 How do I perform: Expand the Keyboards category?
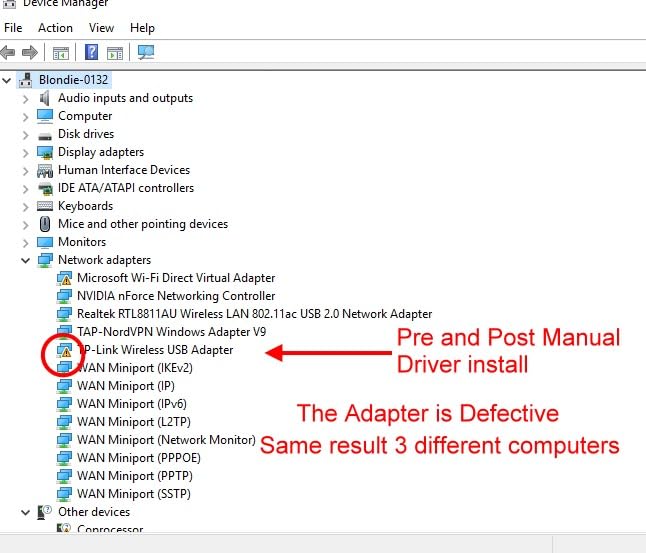(x=26, y=206)
